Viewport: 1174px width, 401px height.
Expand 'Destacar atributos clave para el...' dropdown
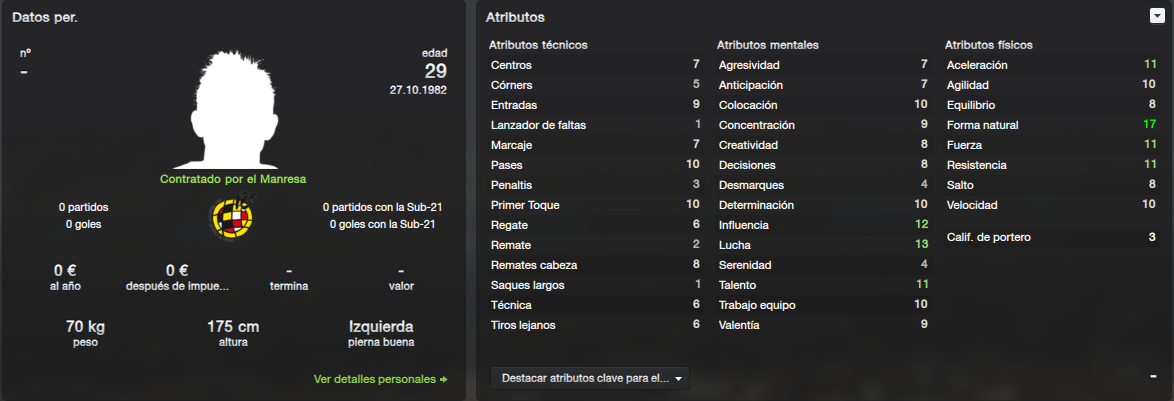(590, 379)
